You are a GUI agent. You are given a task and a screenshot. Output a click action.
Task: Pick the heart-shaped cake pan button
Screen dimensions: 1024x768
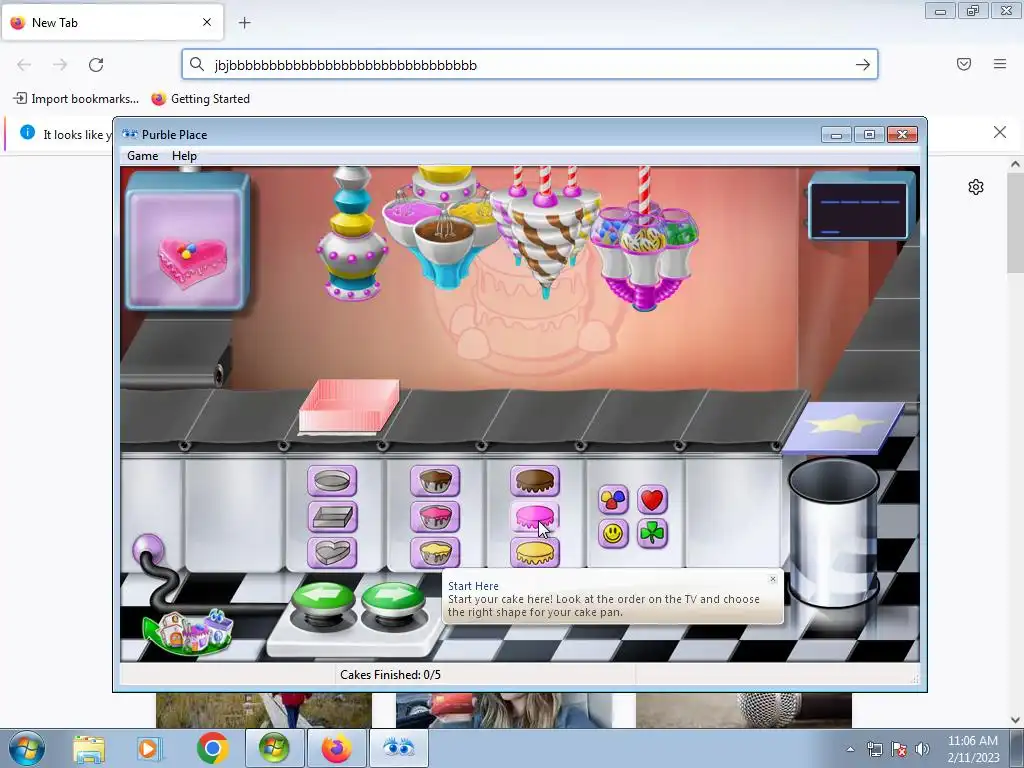click(x=332, y=553)
